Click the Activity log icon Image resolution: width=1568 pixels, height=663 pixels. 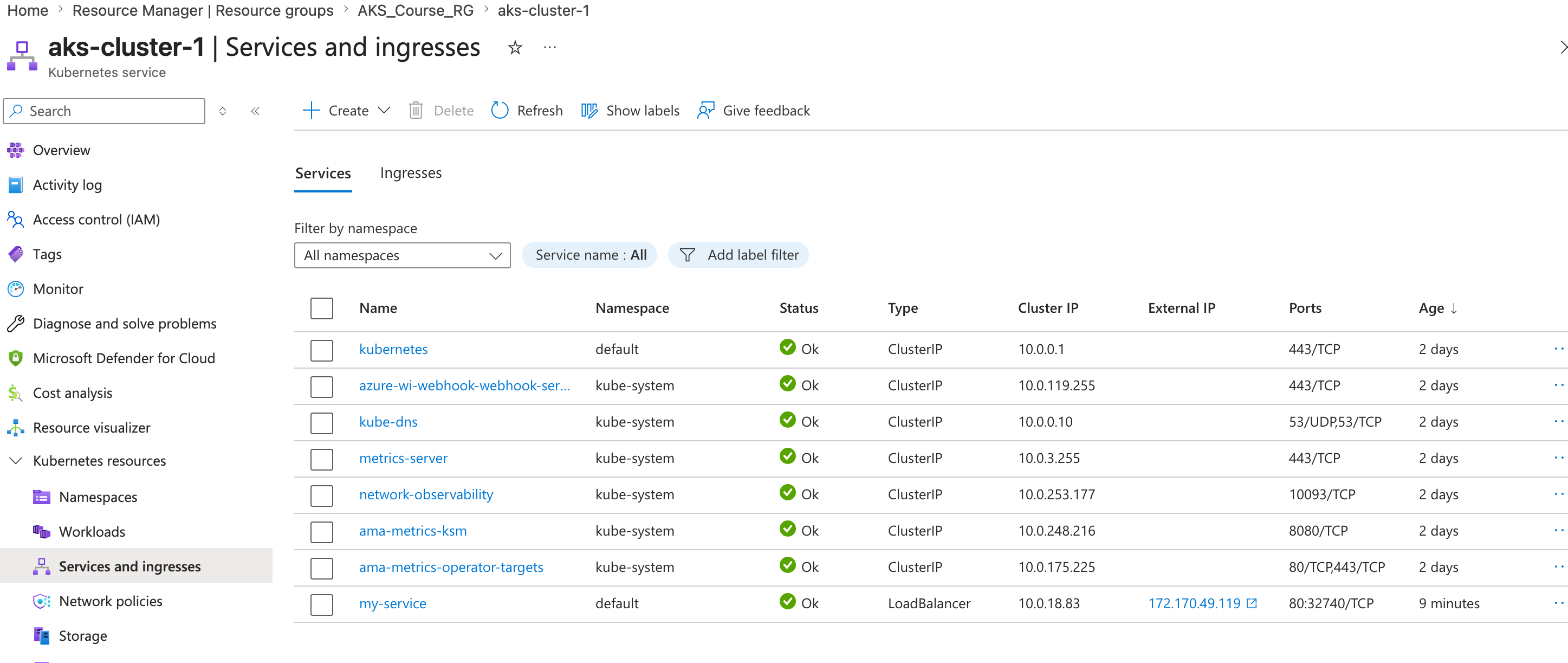16,184
